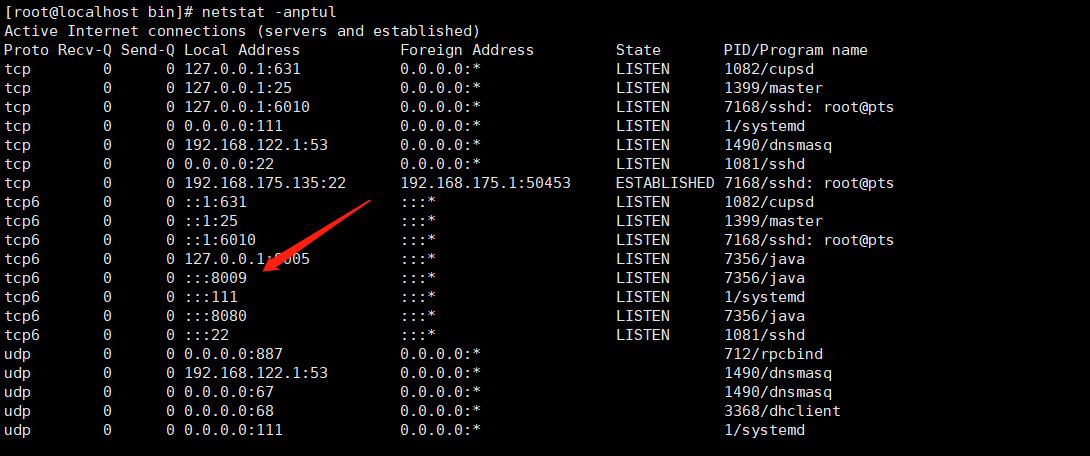
Task: Select 192.168.122.1:53 in the tcp row
Action: (x=256, y=145)
